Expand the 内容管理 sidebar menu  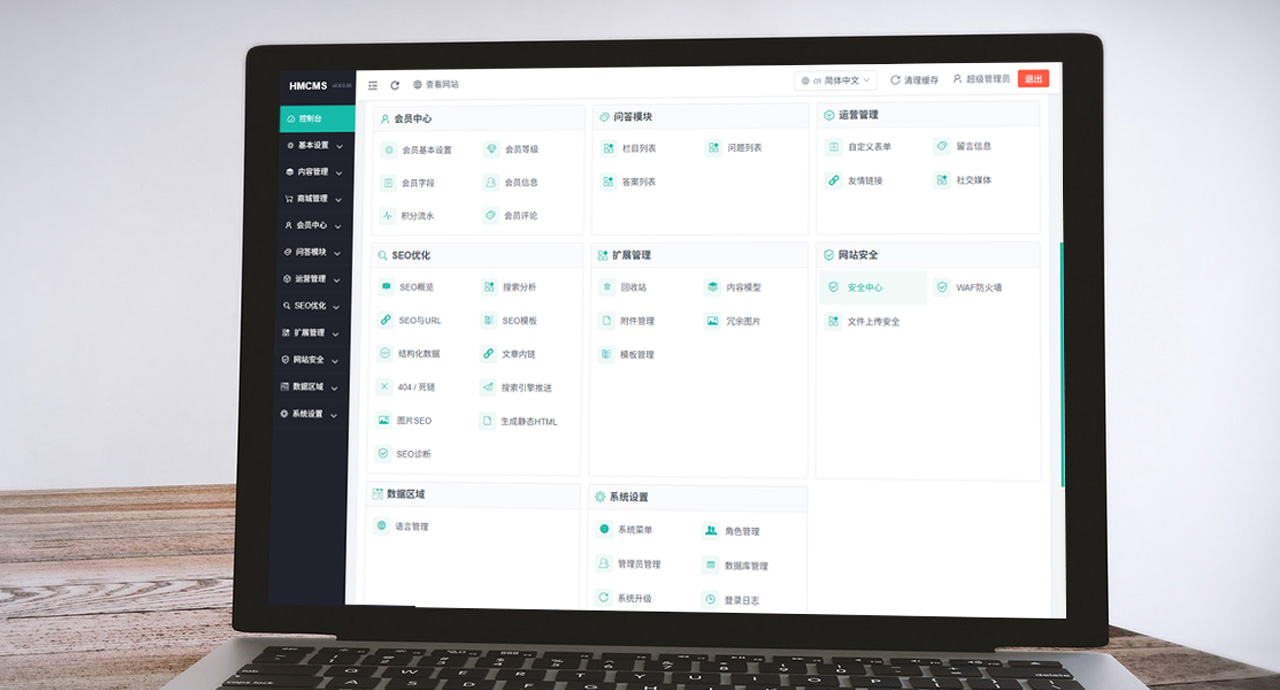point(315,172)
